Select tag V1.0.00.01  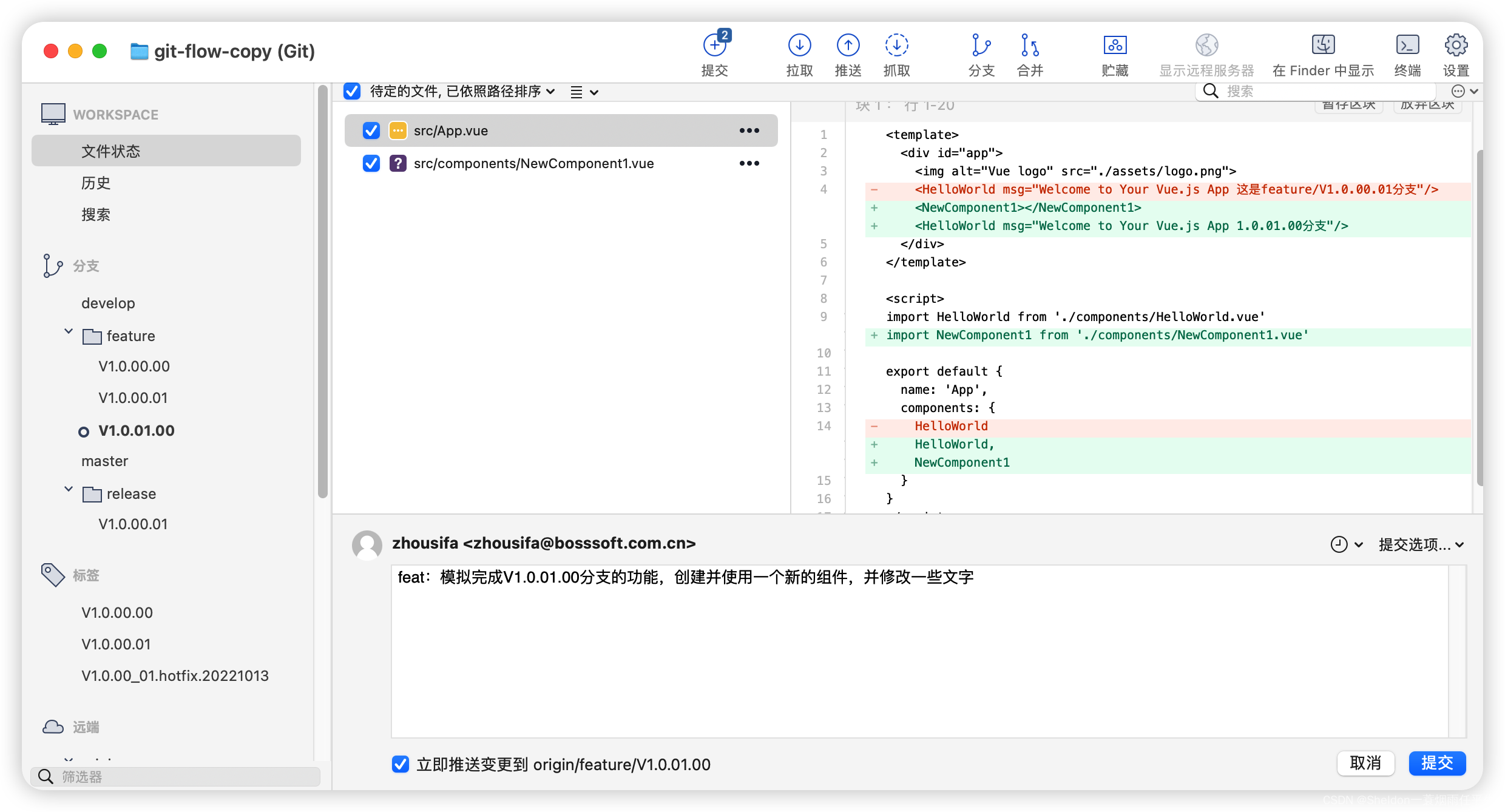116,644
